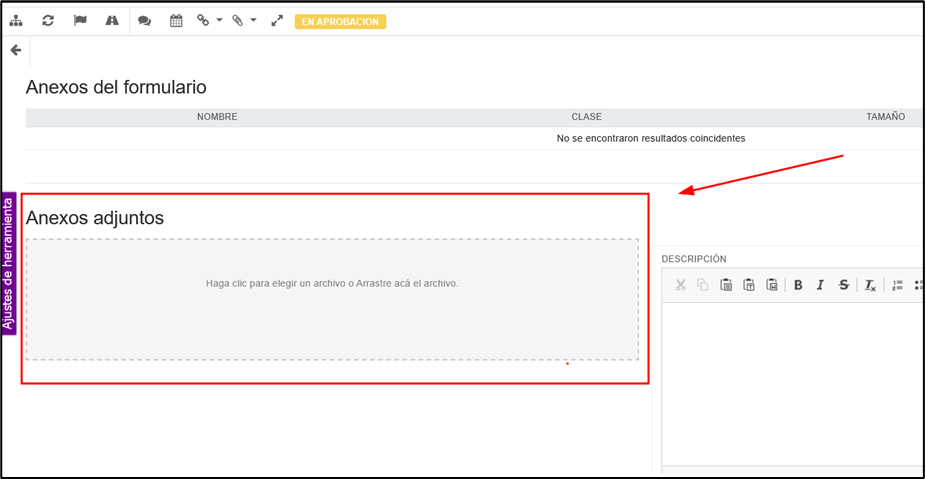Toggle bold formatting in description editor
The image size is (925, 479).
[x=798, y=285]
